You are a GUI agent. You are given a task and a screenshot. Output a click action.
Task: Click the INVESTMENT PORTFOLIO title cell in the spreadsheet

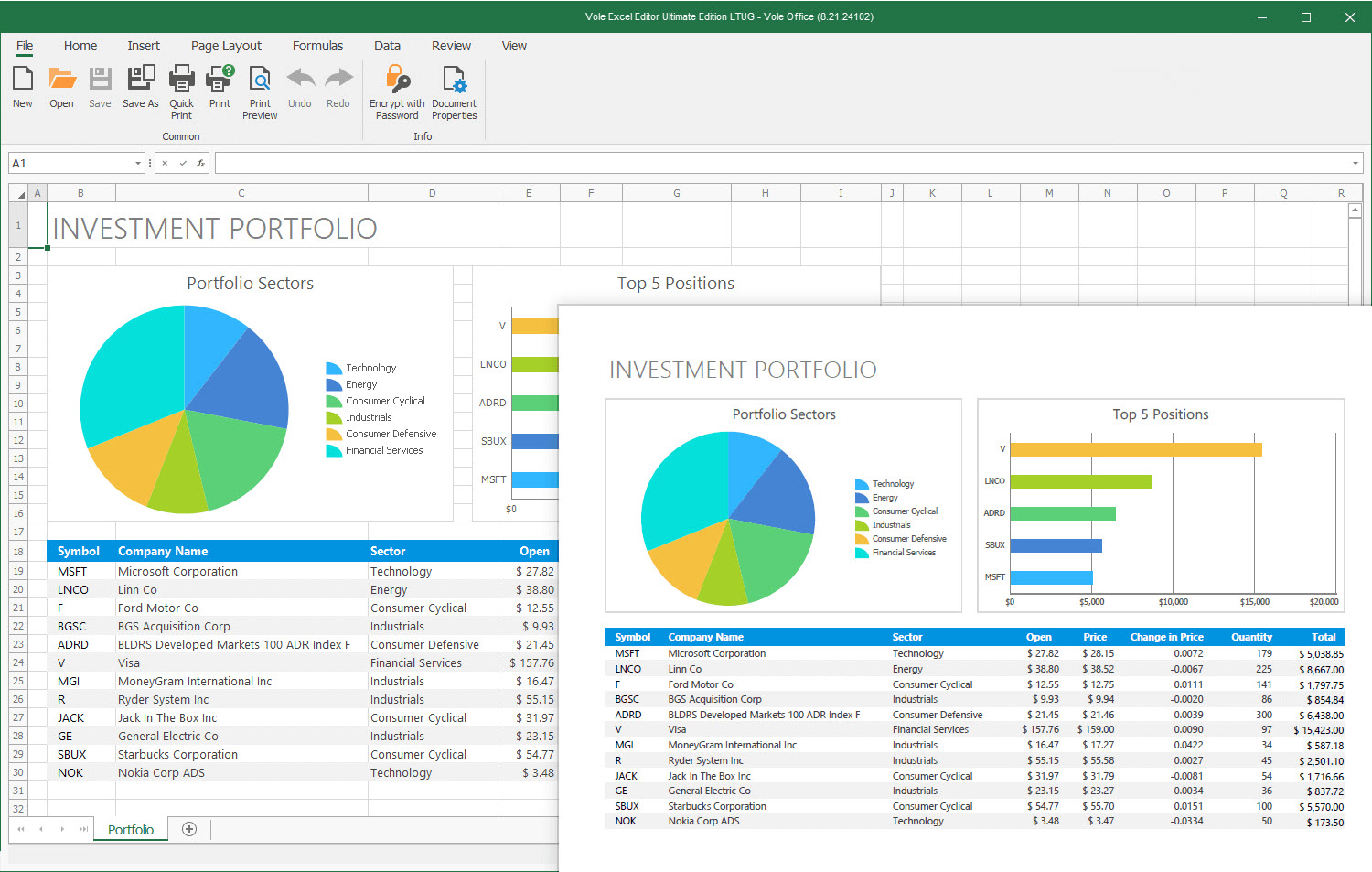[x=215, y=228]
